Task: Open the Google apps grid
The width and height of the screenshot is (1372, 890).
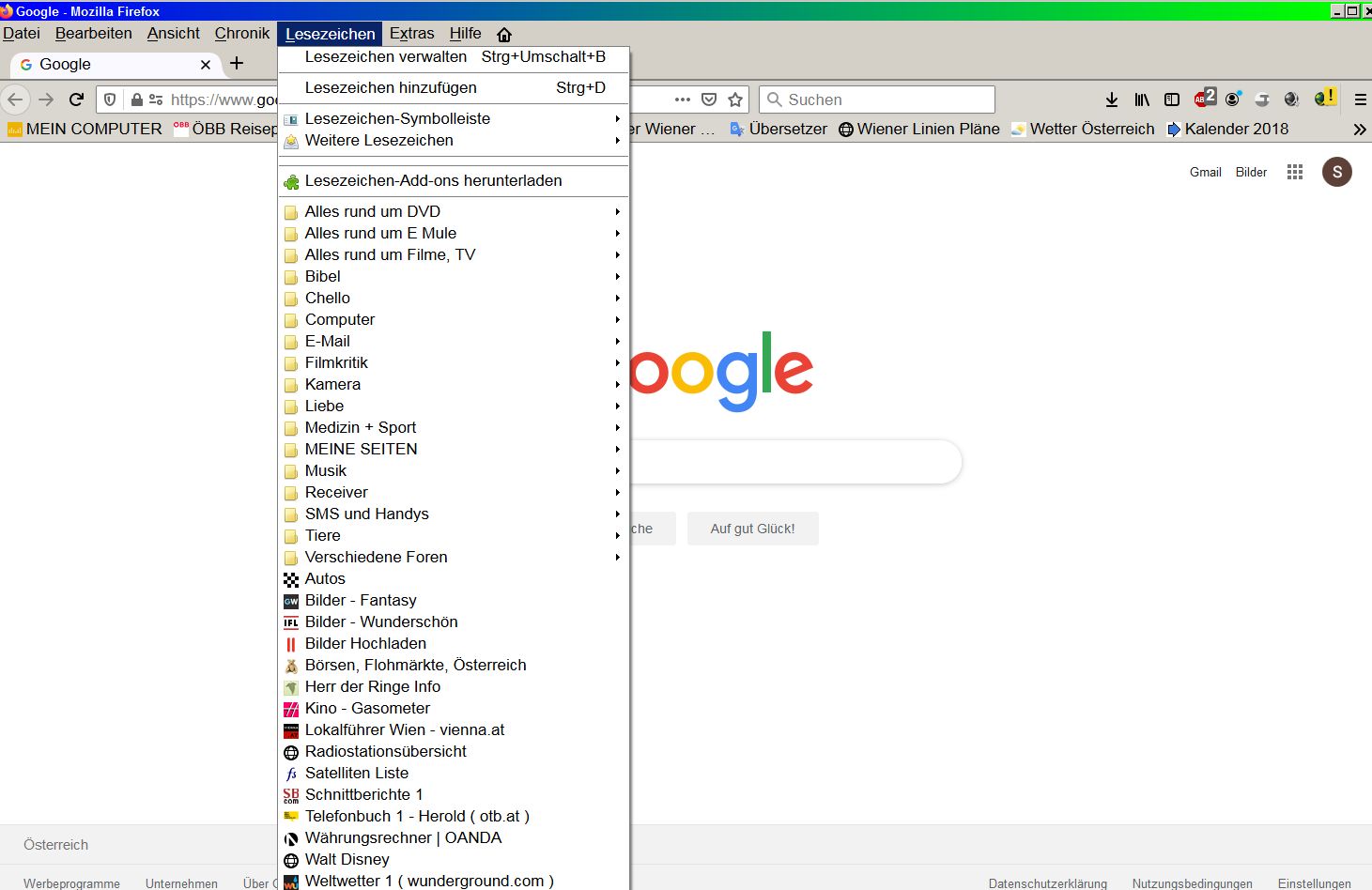Action: (x=1295, y=172)
